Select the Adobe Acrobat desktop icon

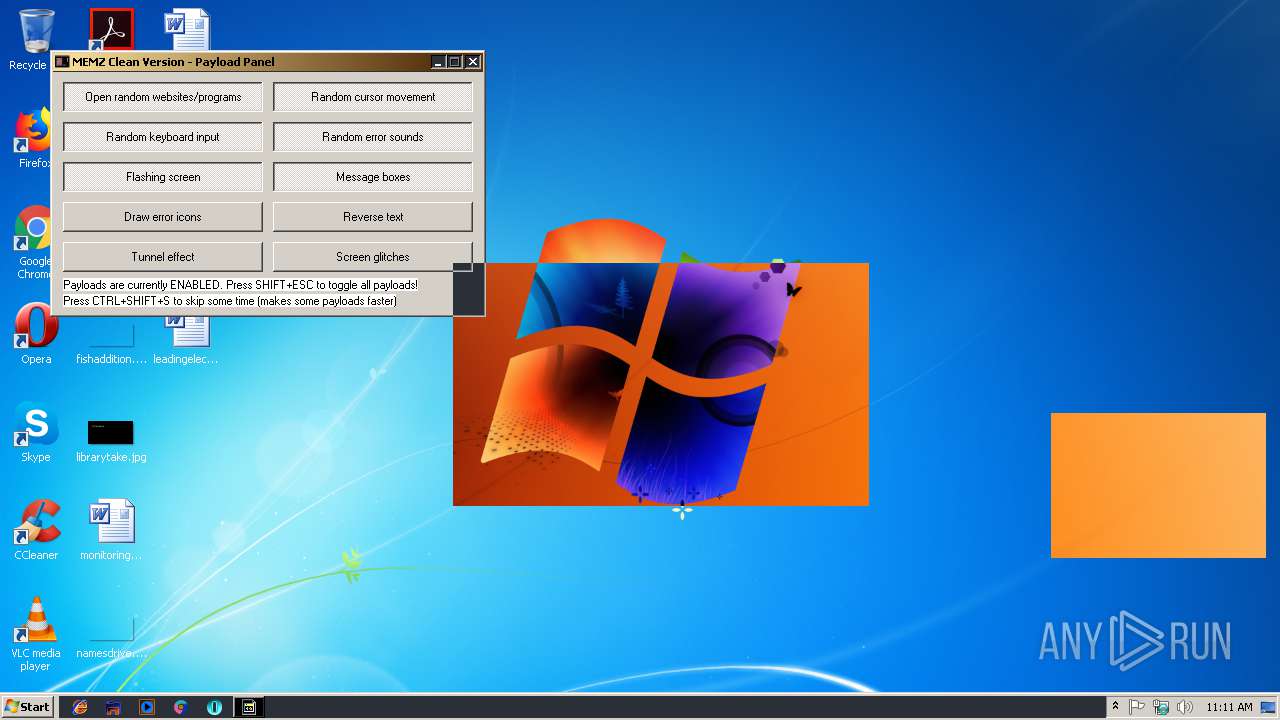111,30
